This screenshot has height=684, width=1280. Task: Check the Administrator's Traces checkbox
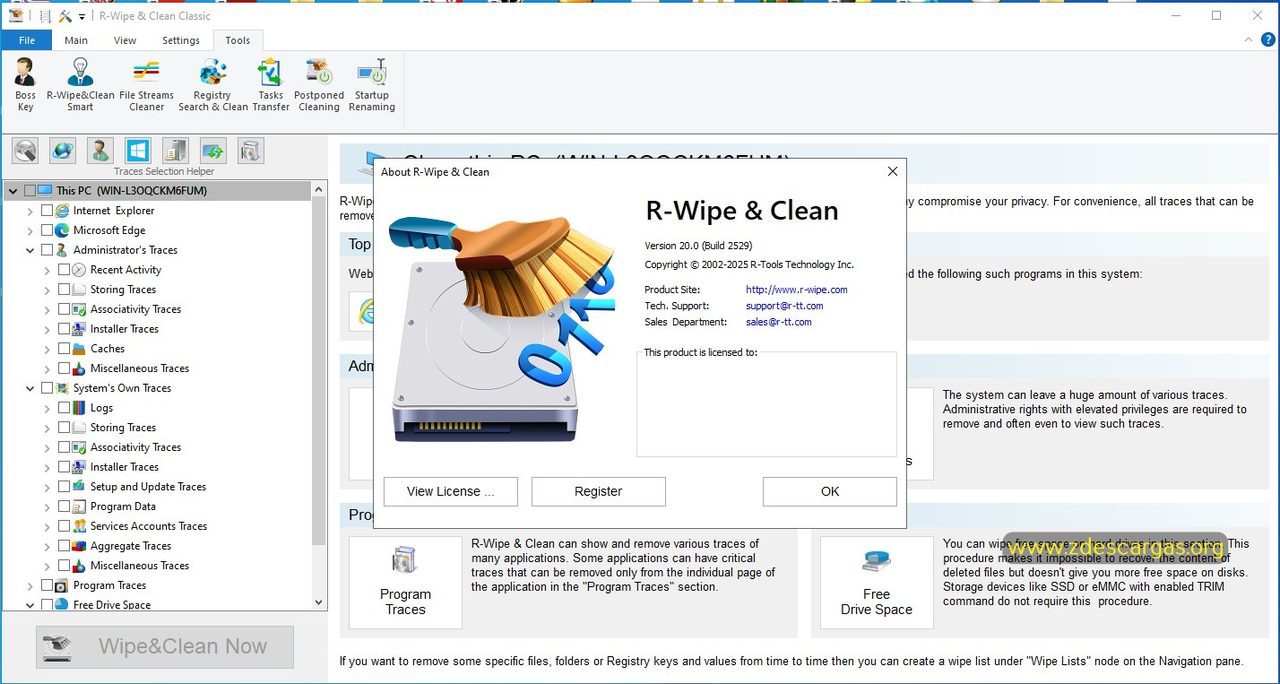[x=46, y=250]
